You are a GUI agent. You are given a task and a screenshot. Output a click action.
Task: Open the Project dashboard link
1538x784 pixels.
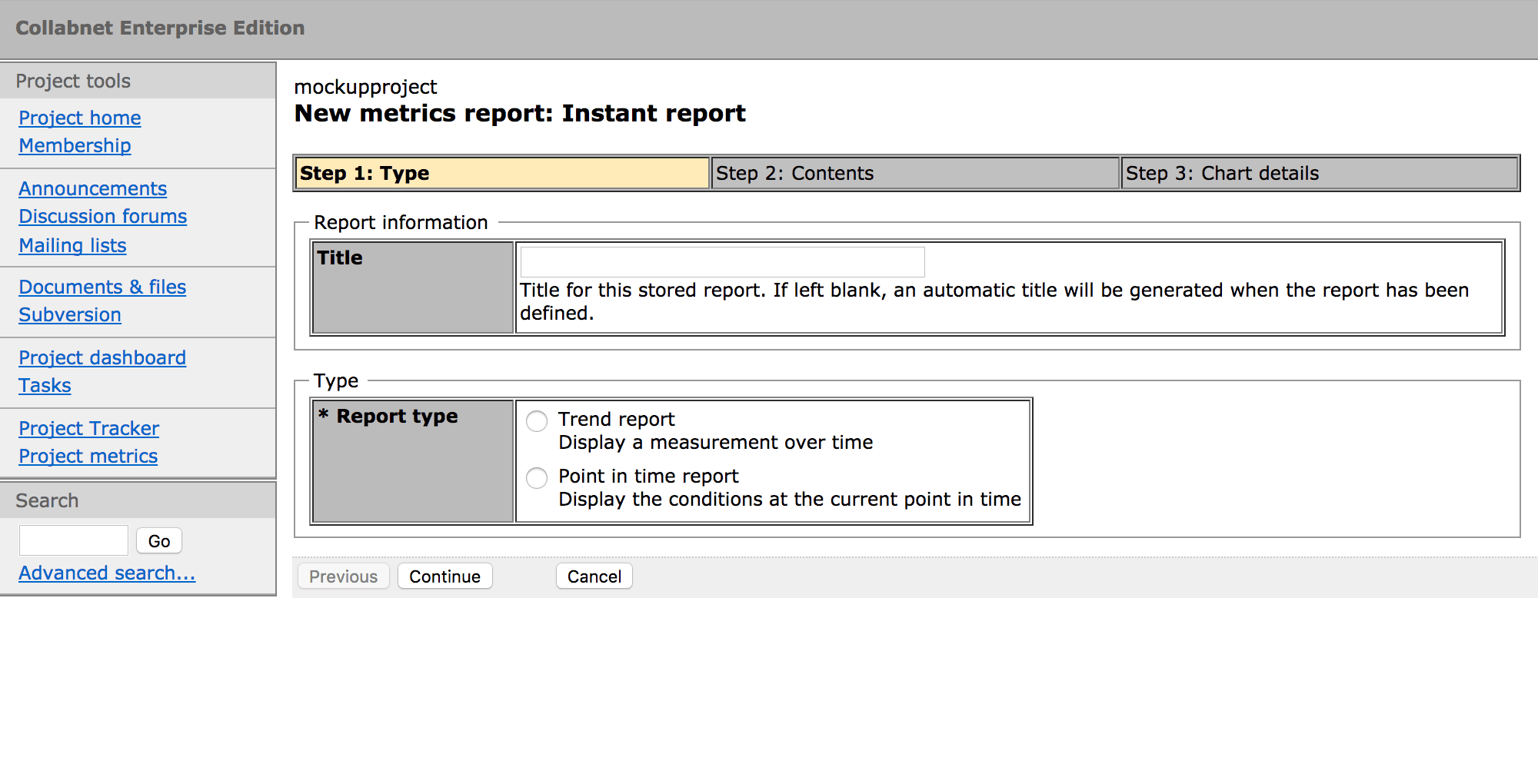click(102, 358)
